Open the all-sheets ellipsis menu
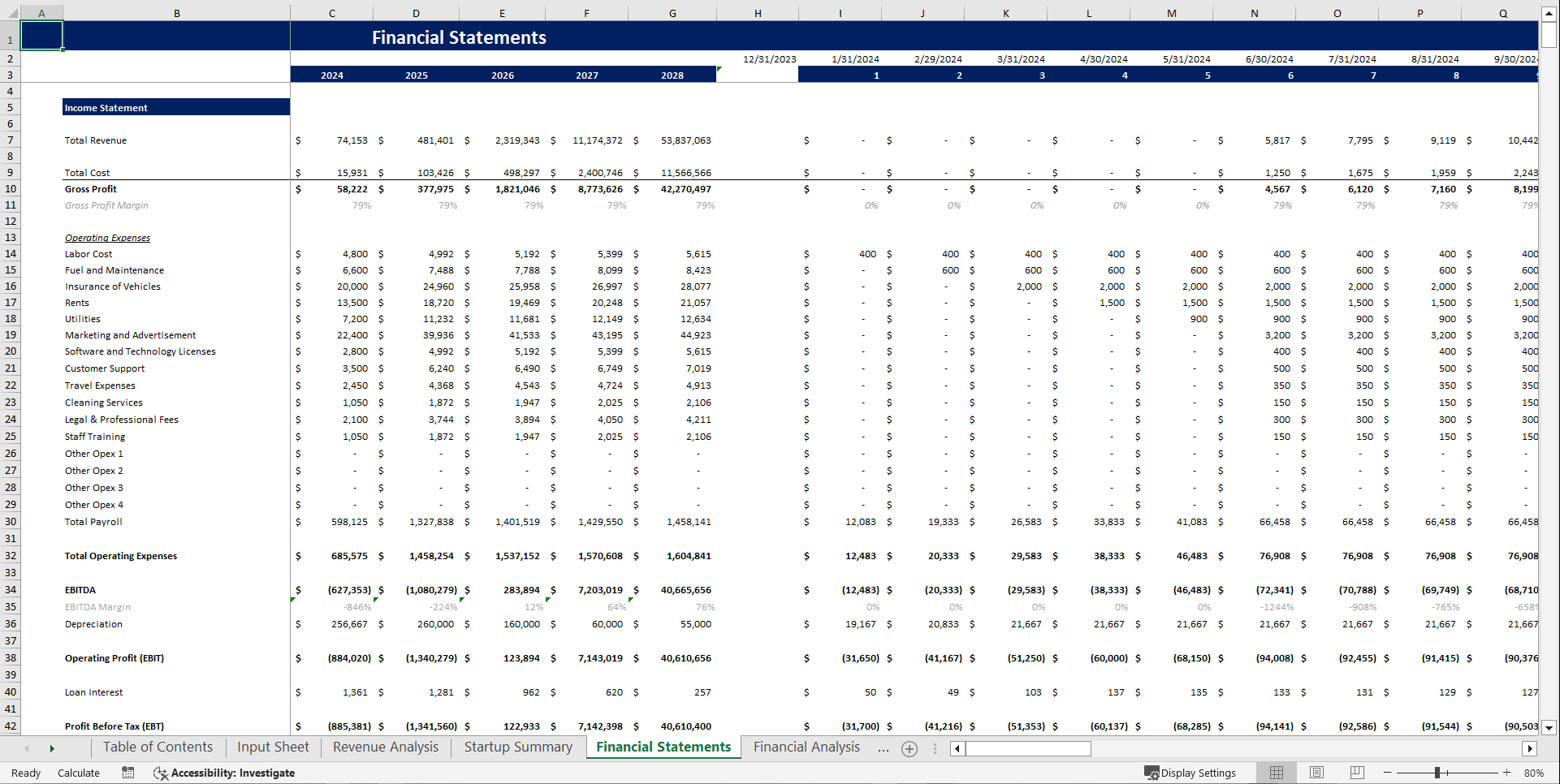This screenshot has height=784, width=1560. coord(884,748)
